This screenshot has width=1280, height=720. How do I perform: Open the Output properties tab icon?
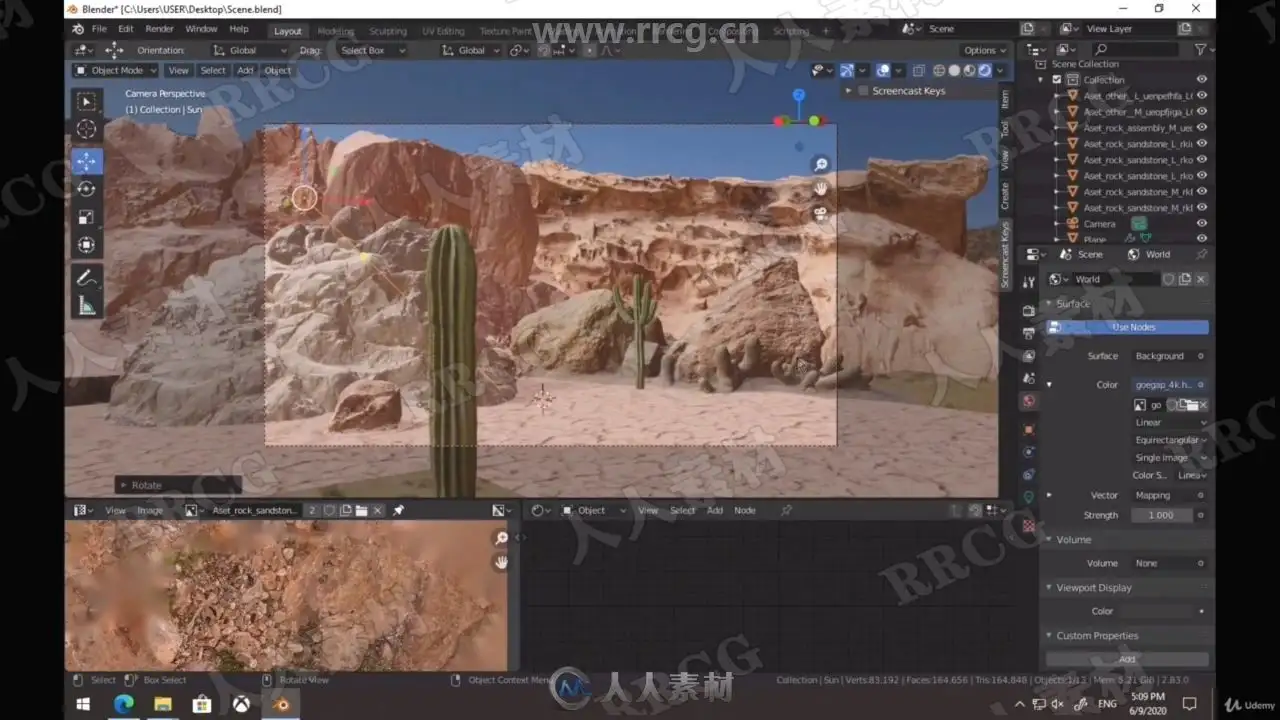[1028, 333]
